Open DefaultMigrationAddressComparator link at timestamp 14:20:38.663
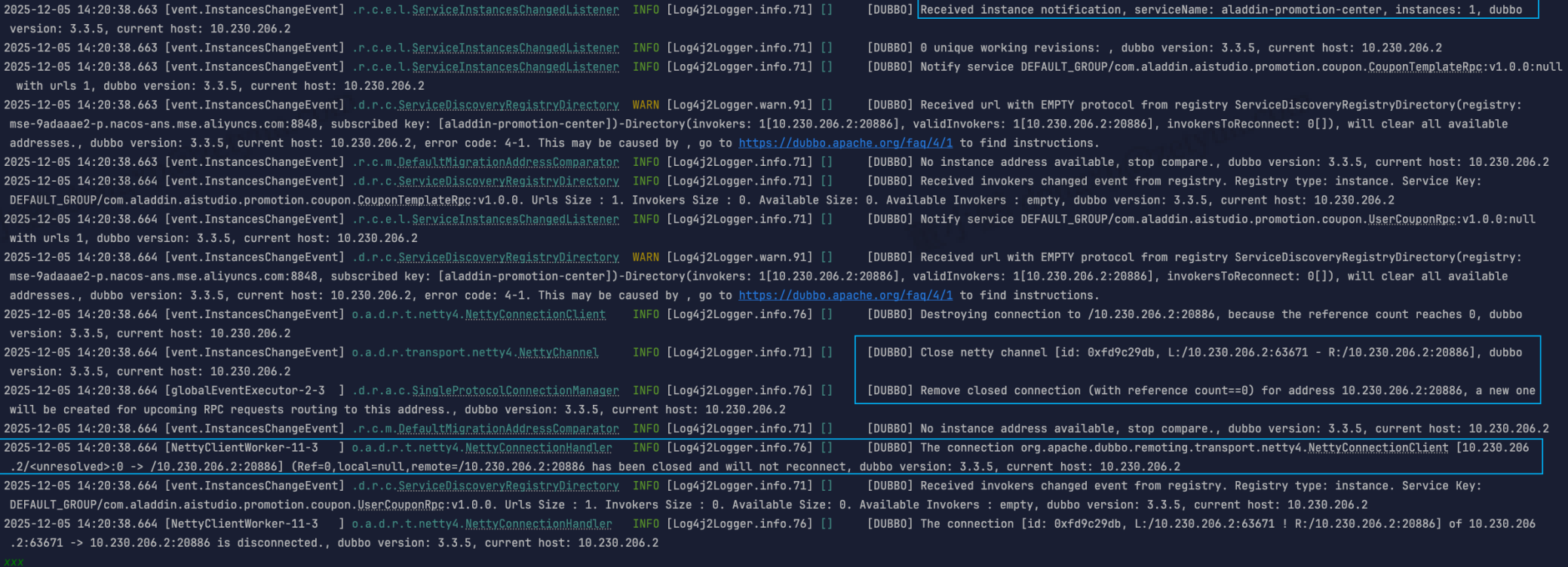 508,162
